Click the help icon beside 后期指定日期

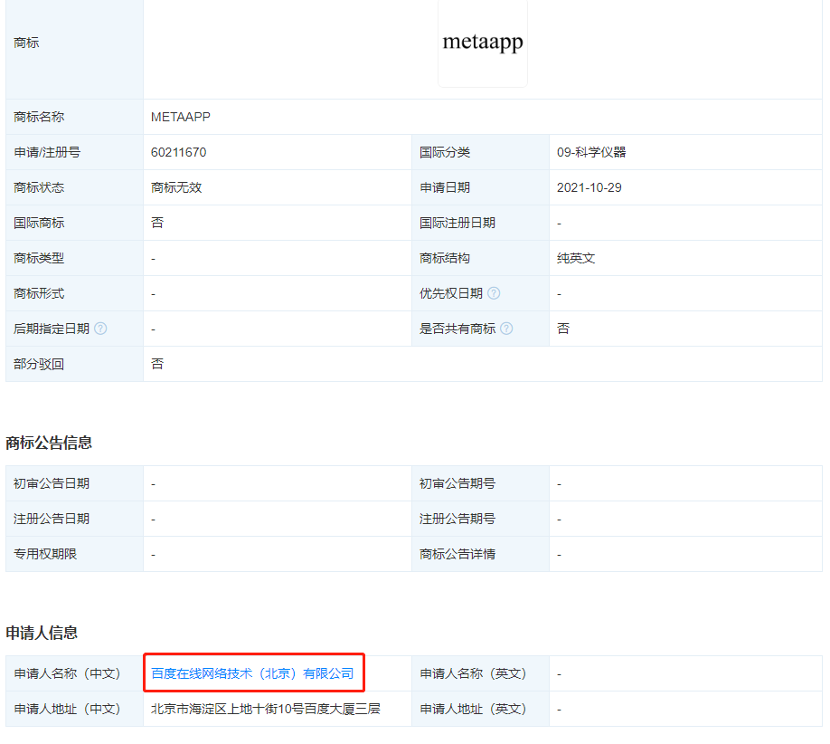pyautogui.click(x=101, y=329)
